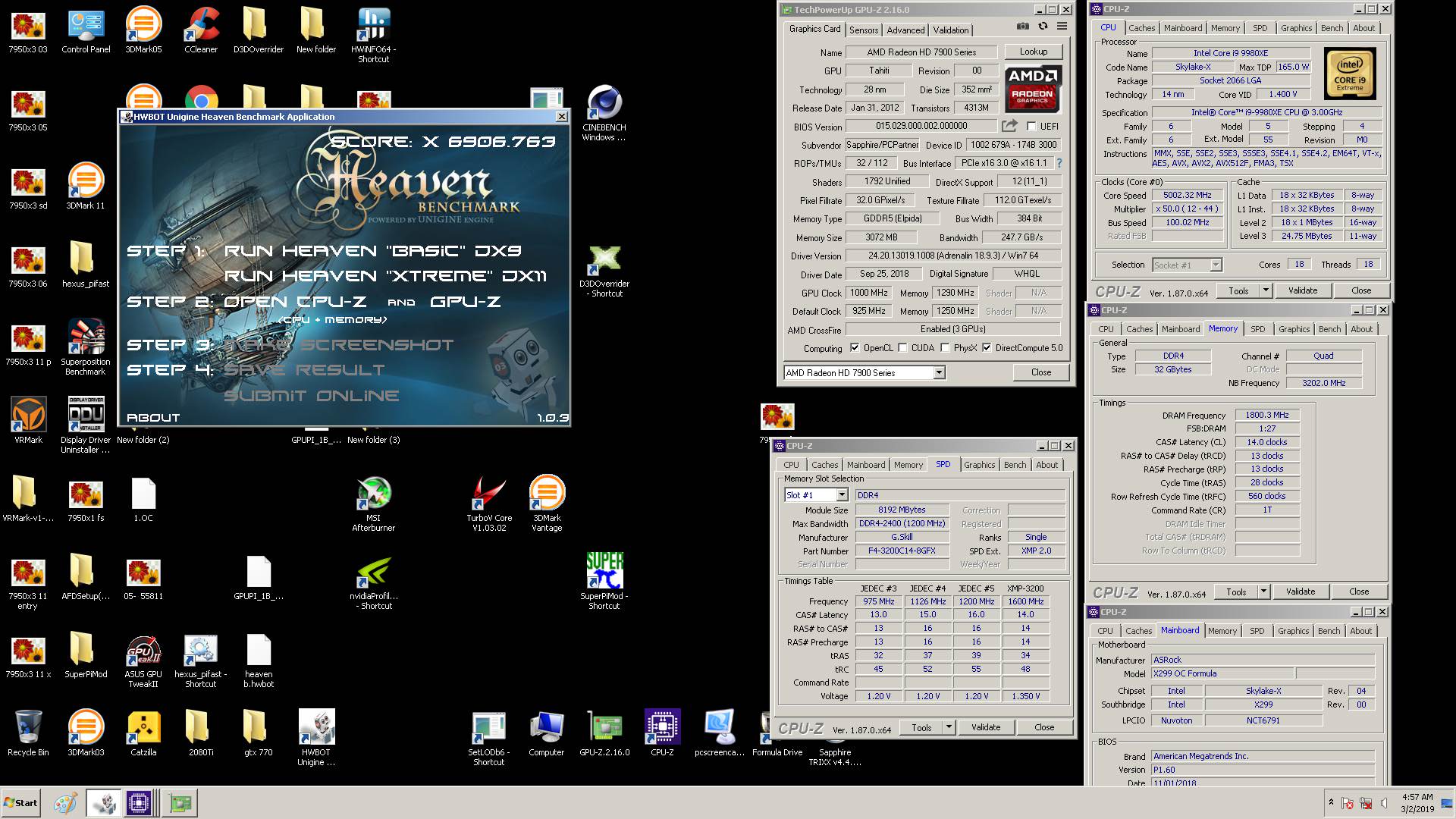This screenshot has width=1456, height=819.
Task: Click Validate in the CPU-Z SPD window
Action: click(986, 727)
